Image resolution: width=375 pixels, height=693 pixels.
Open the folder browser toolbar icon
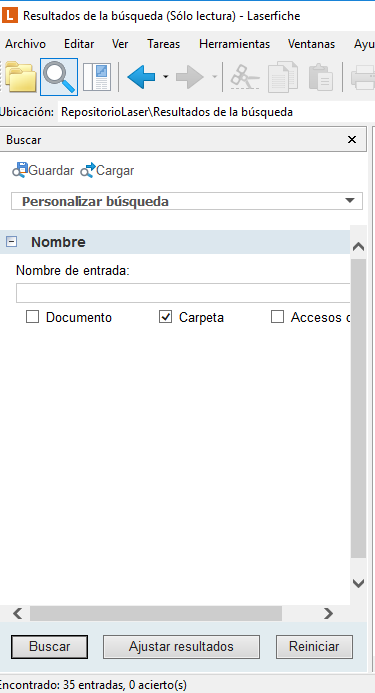point(20,77)
